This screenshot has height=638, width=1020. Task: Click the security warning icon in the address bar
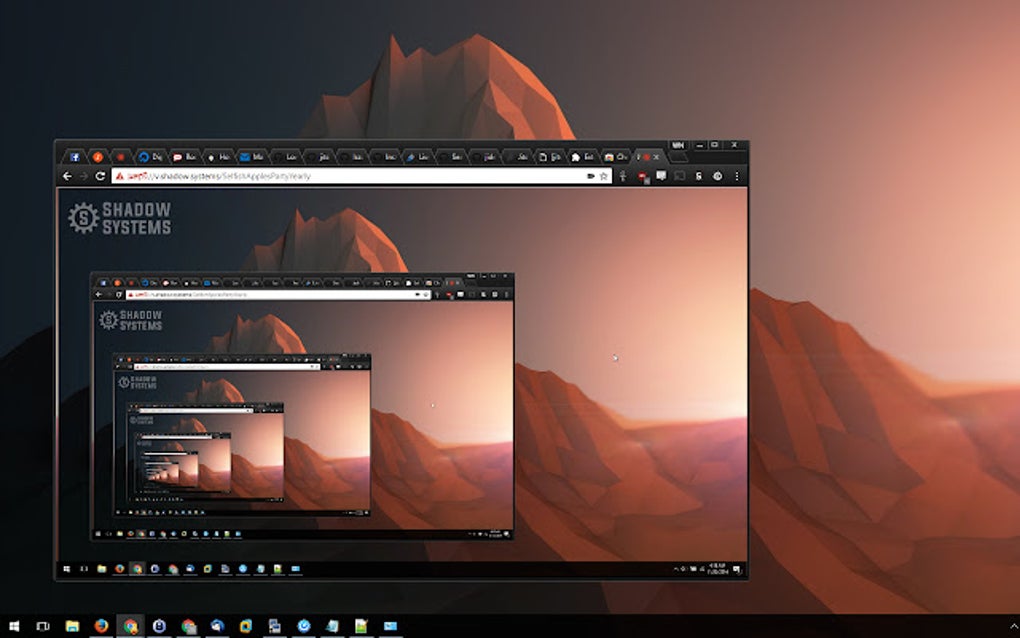[x=119, y=176]
